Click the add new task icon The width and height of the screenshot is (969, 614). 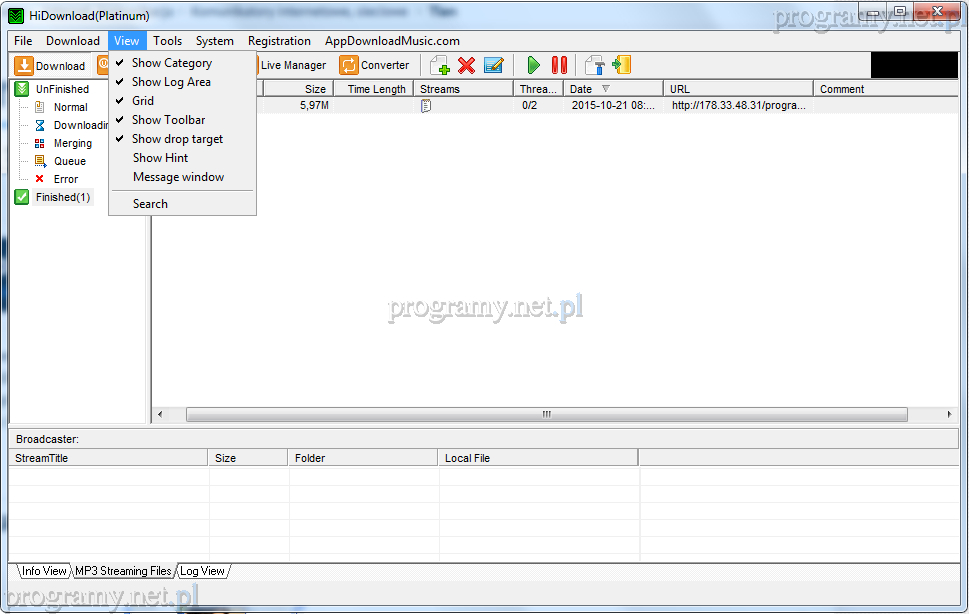pyautogui.click(x=439, y=66)
